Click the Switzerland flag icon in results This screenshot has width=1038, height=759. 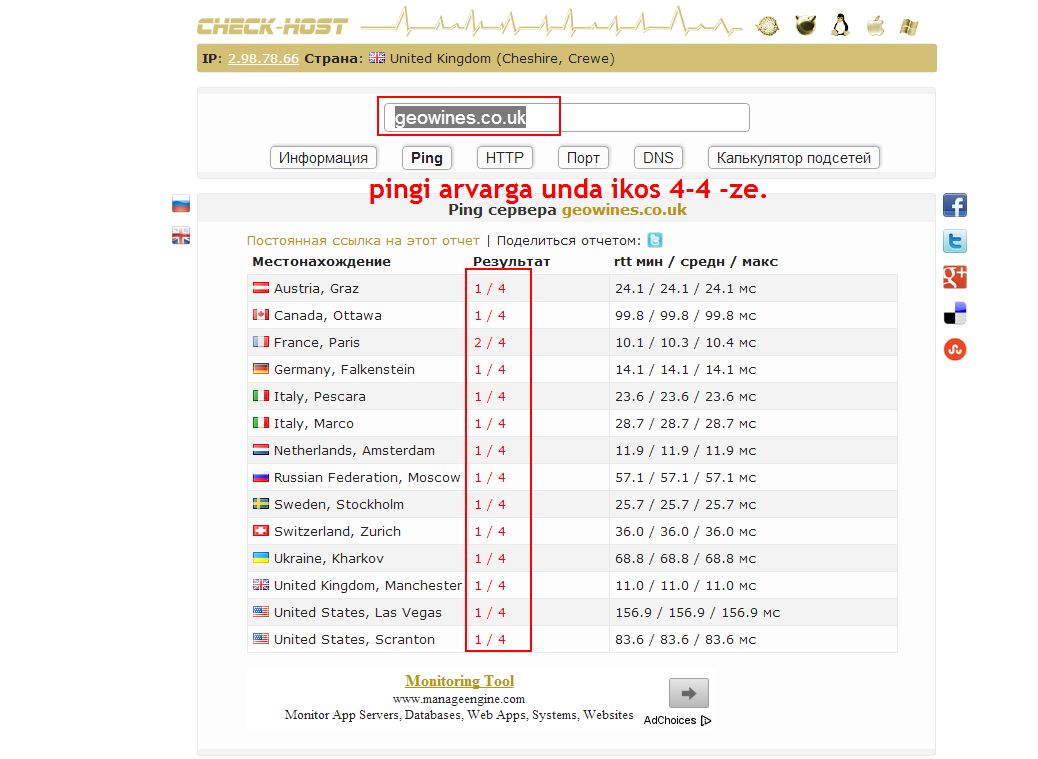[x=261, y=531]
